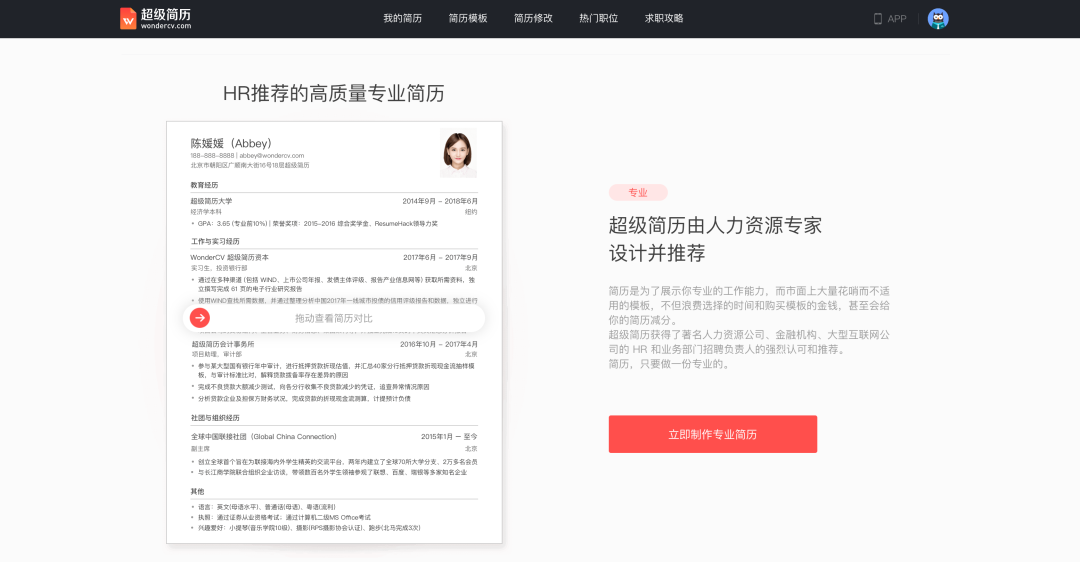The image size is (1080, 562).
Task: Open the user avatar profile icon
Action: [938, 18]
